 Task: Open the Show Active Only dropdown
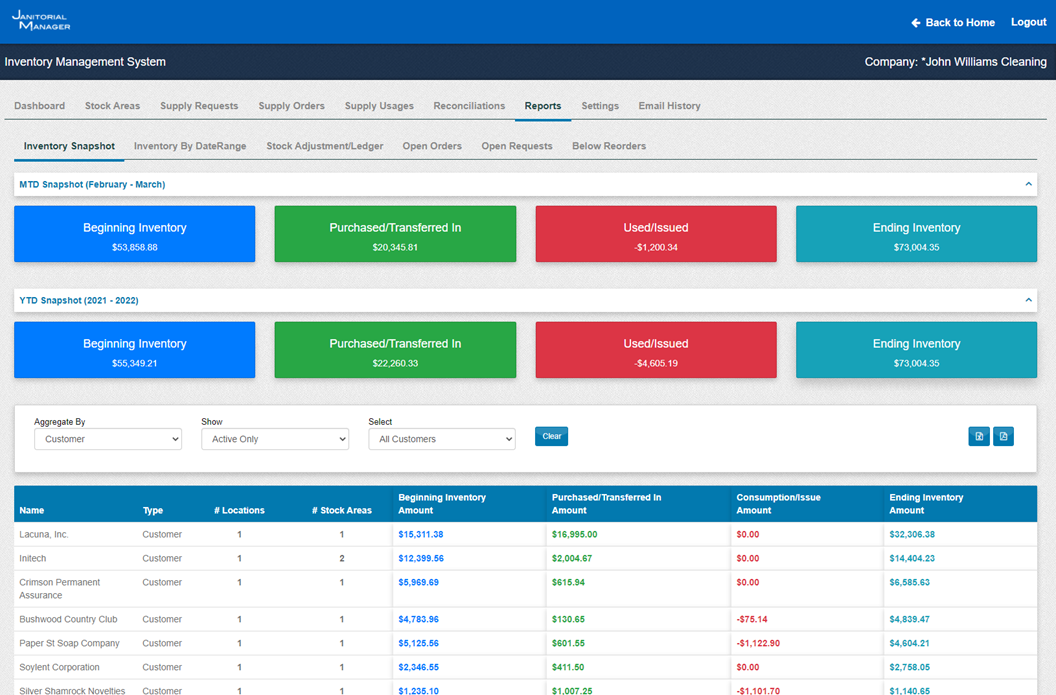[275, 439]
